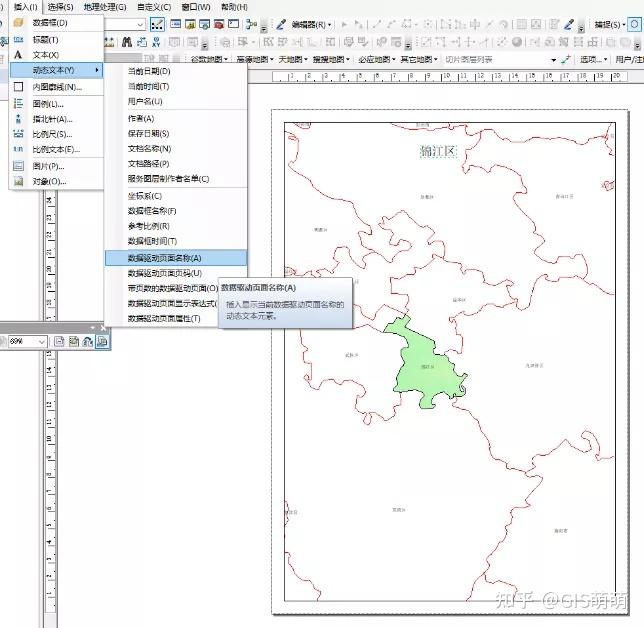644x628 pixels.
Task: Click the Scale Bar icon
Action: [18, 134]
